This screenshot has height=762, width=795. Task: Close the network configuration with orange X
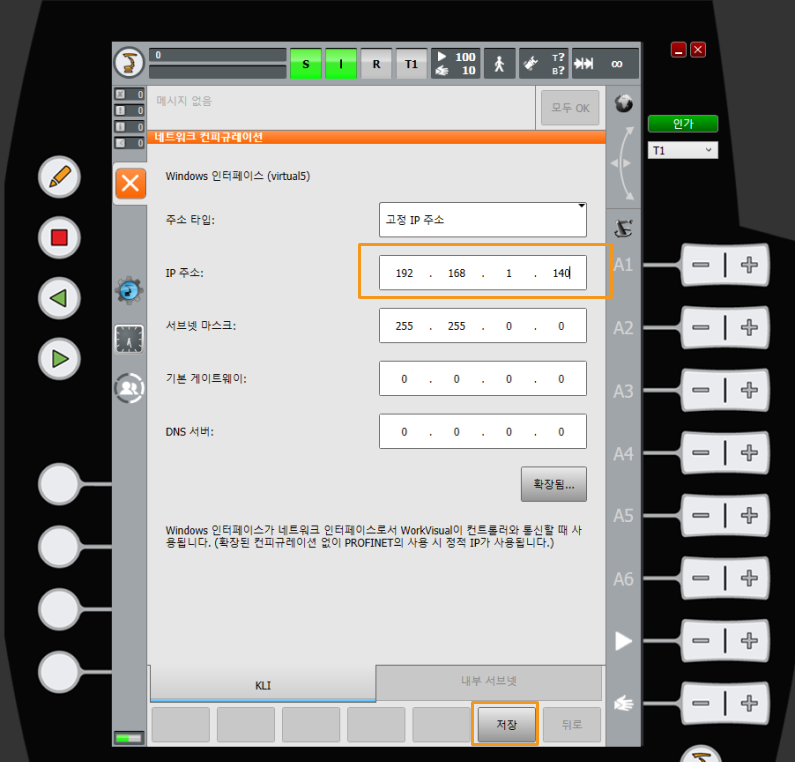point(130,183)
